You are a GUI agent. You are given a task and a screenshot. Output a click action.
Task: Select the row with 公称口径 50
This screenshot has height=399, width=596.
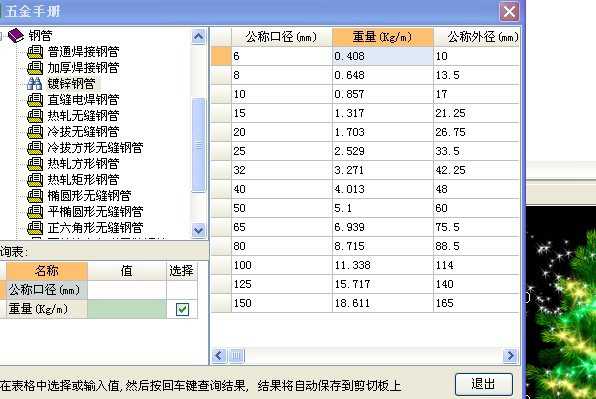click(366, 208)
